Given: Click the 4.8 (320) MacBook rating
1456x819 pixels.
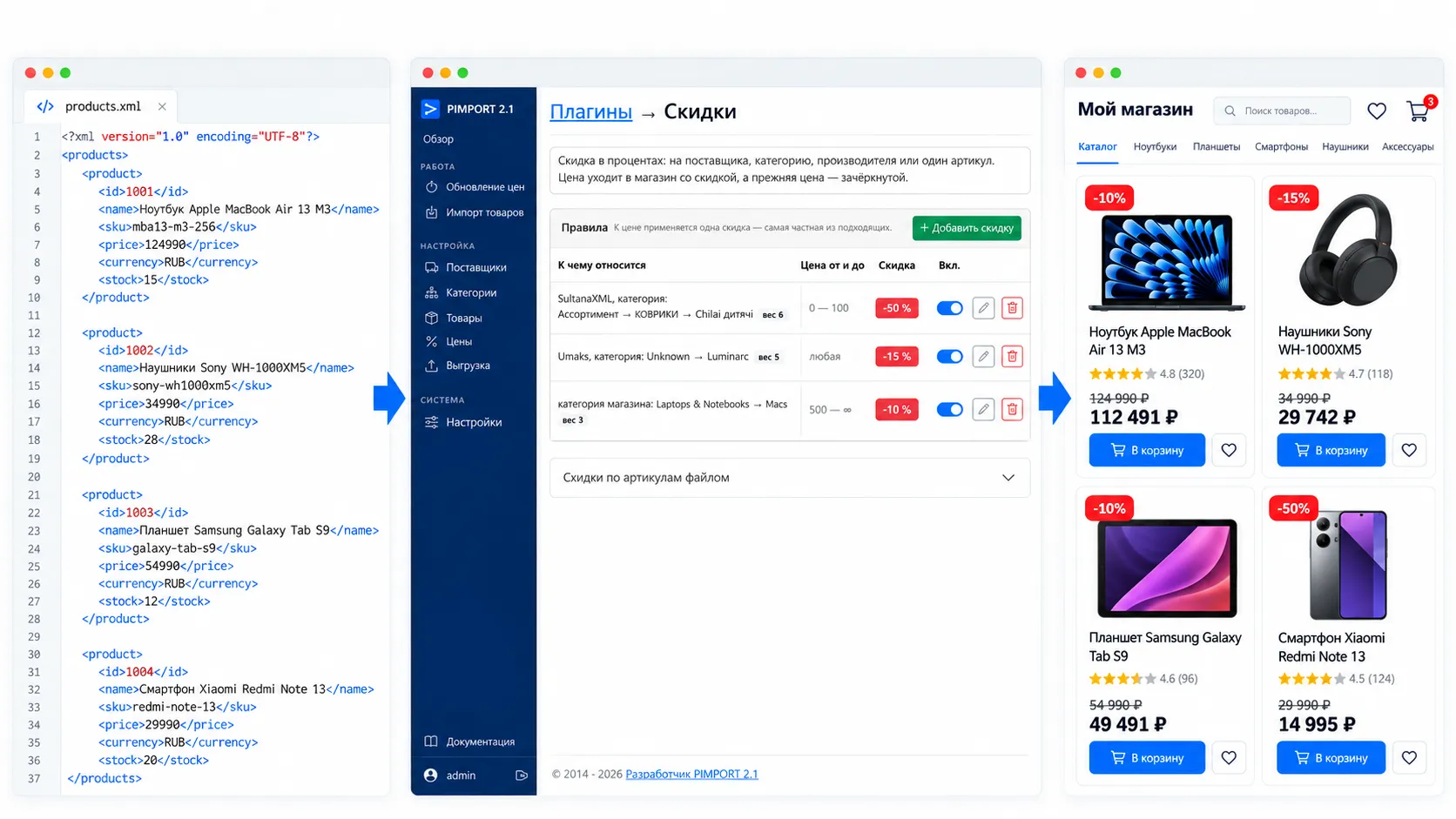Looking at the screenshot, I should coord(1147,374).
